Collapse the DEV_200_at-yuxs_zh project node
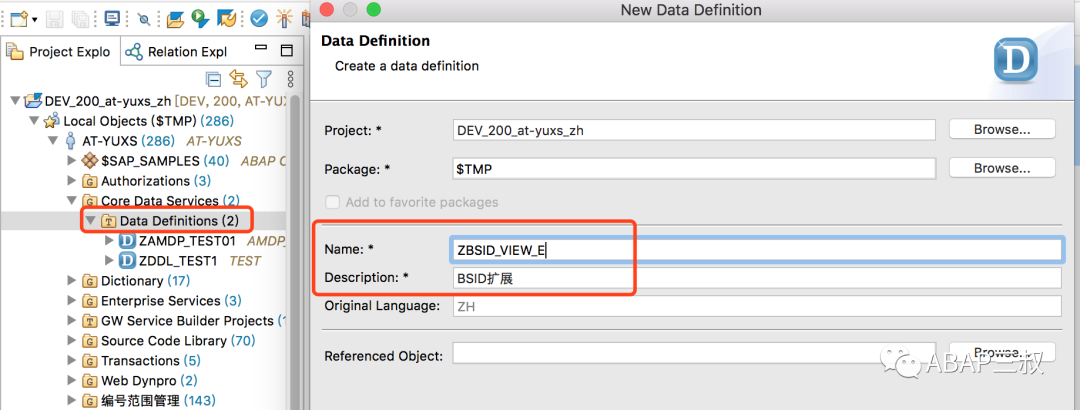 click(x=15, y=101)
